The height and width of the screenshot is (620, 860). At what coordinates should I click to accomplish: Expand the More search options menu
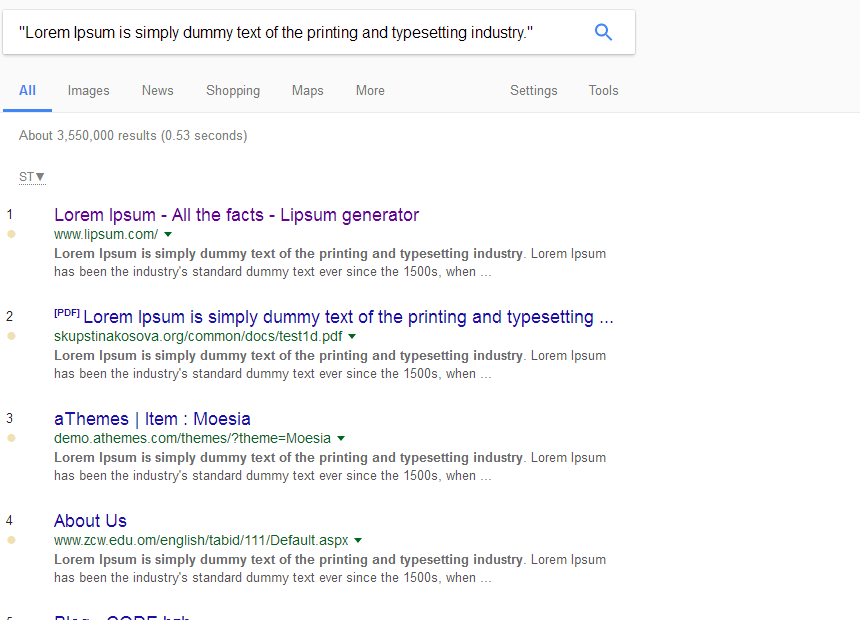coord(370,91)
